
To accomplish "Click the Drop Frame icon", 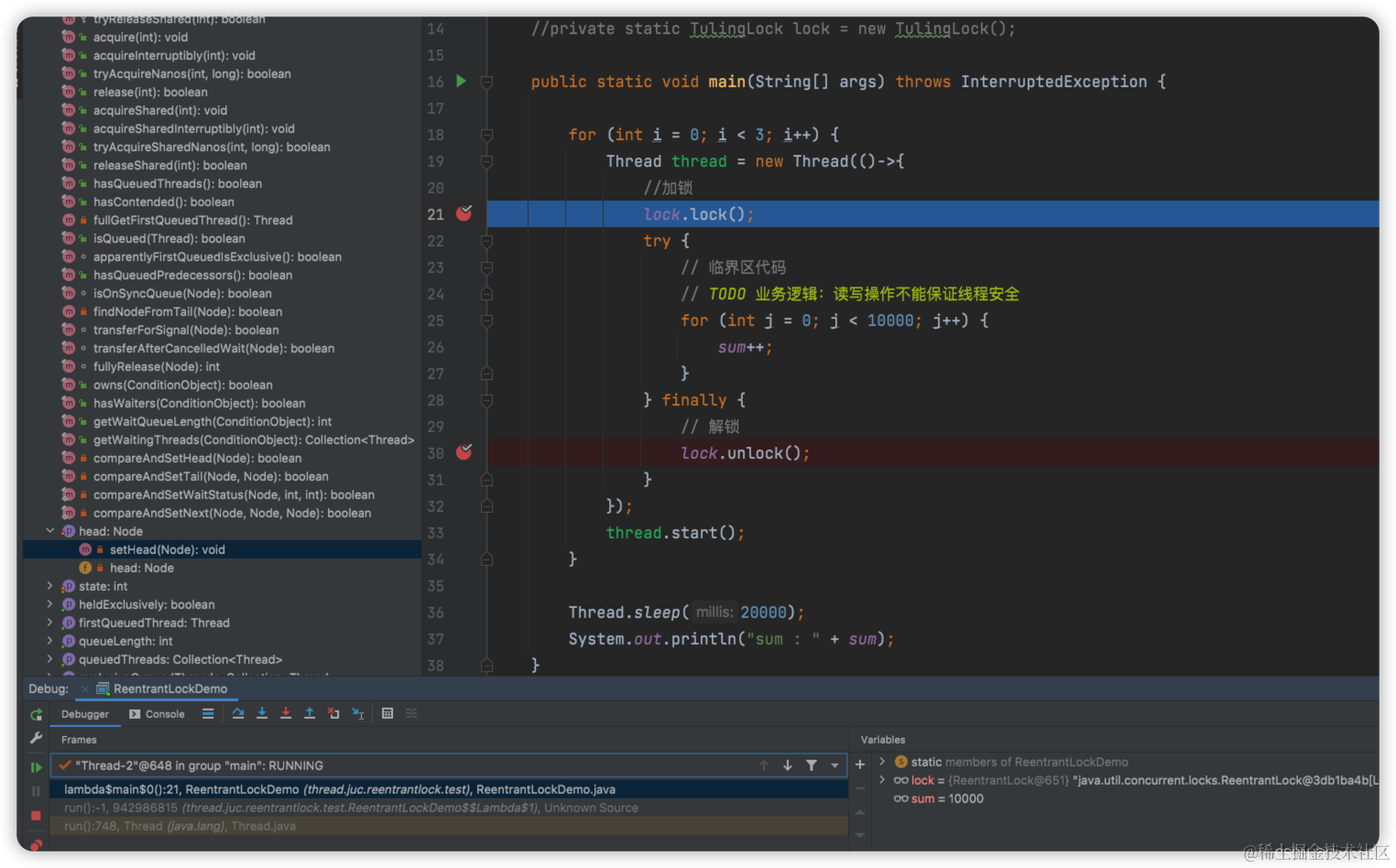I will pyautogui.click(x=333, y=713).
